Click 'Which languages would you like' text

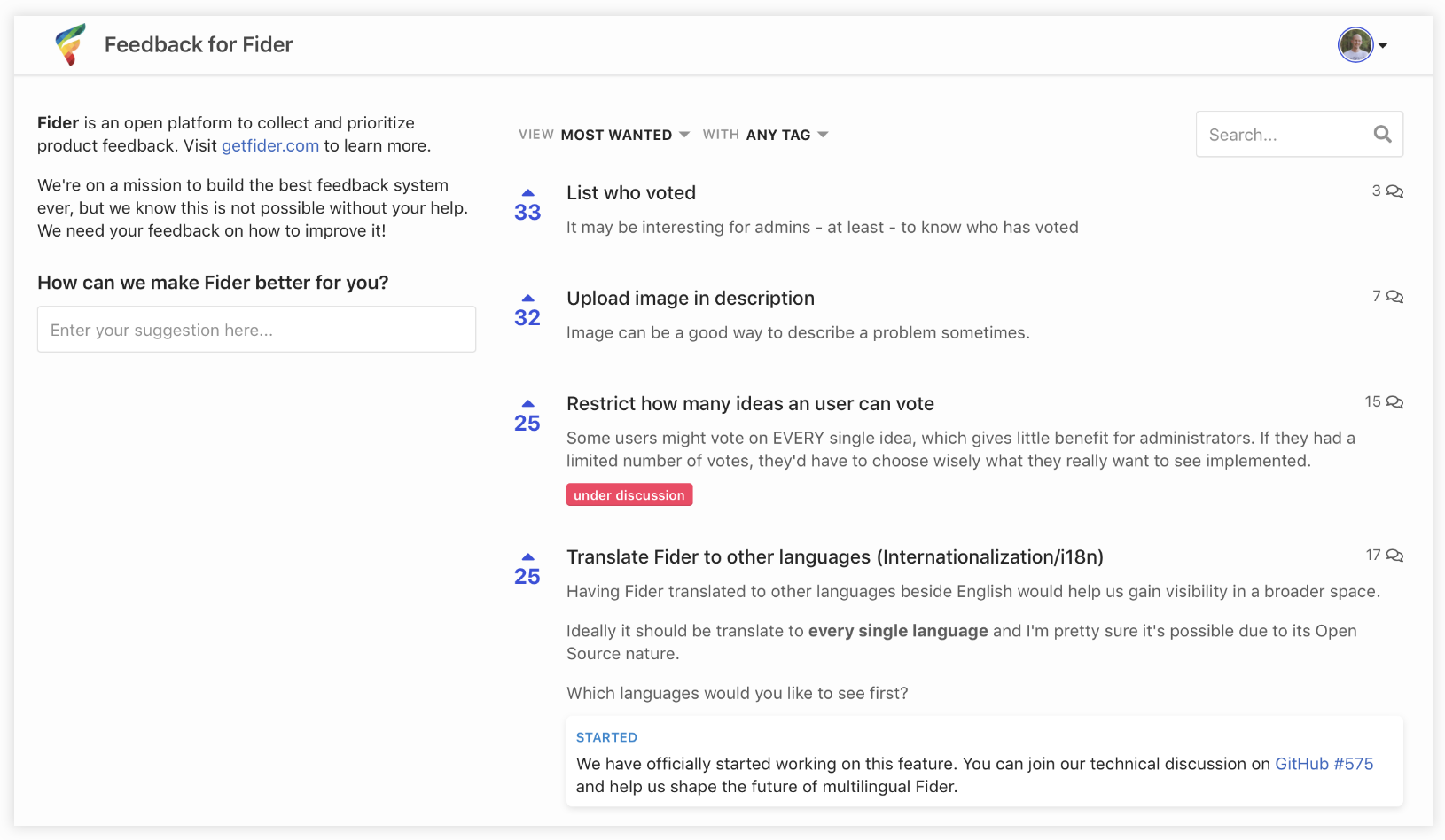pos(738,693)
